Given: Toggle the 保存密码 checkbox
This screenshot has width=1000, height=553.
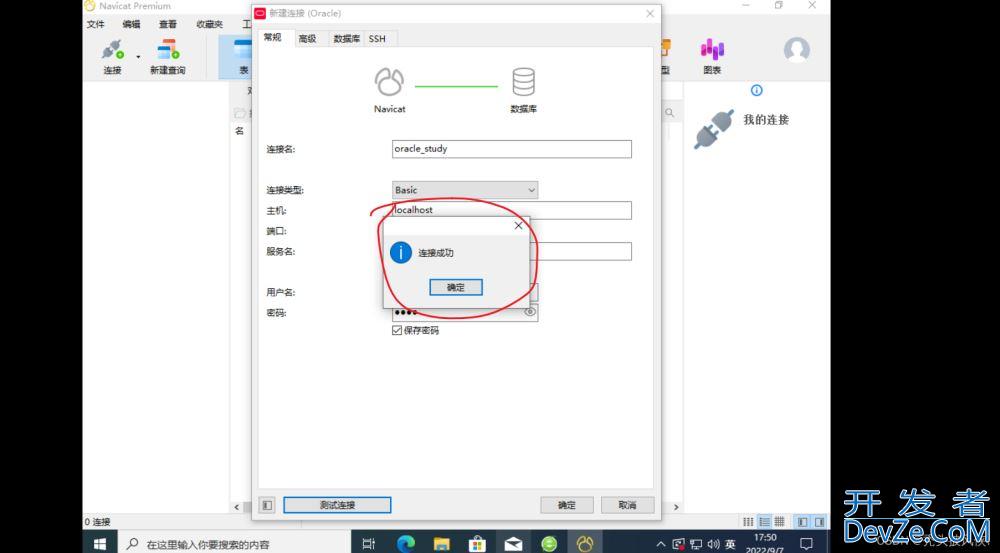Looking at the screenshot, I should point(397,330).
